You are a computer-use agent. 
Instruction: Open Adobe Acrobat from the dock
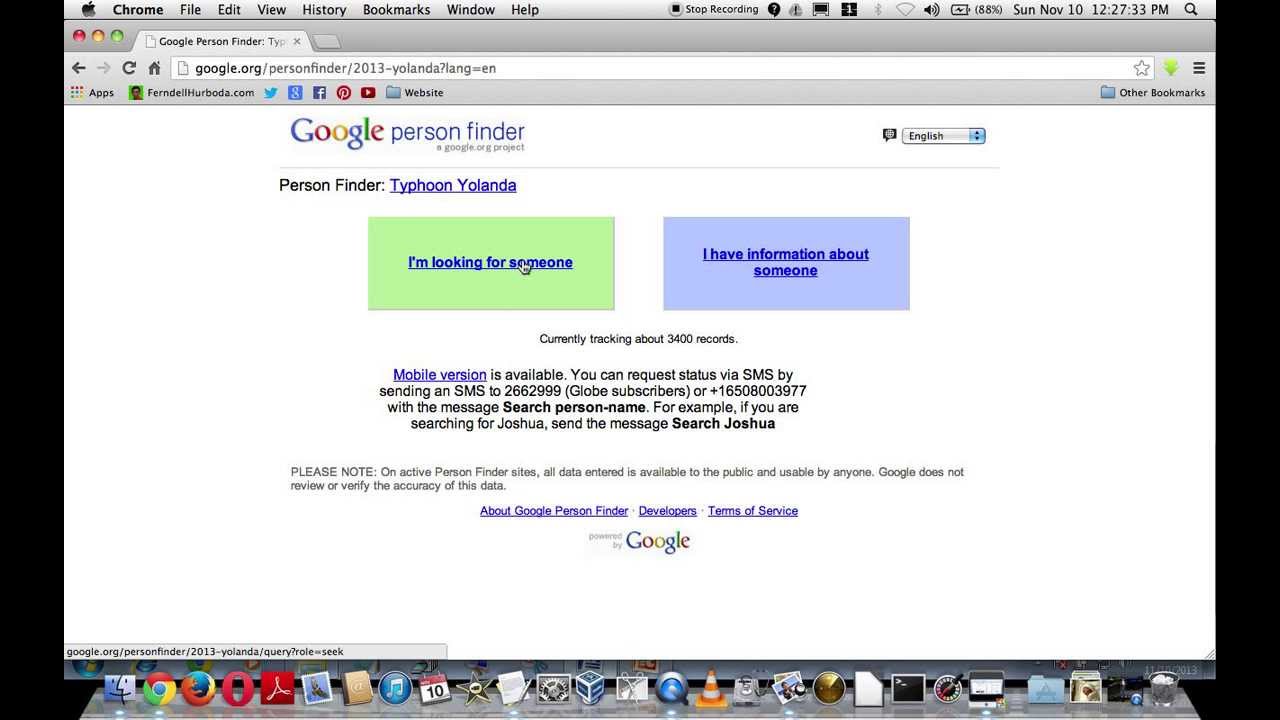click(277, 688)
